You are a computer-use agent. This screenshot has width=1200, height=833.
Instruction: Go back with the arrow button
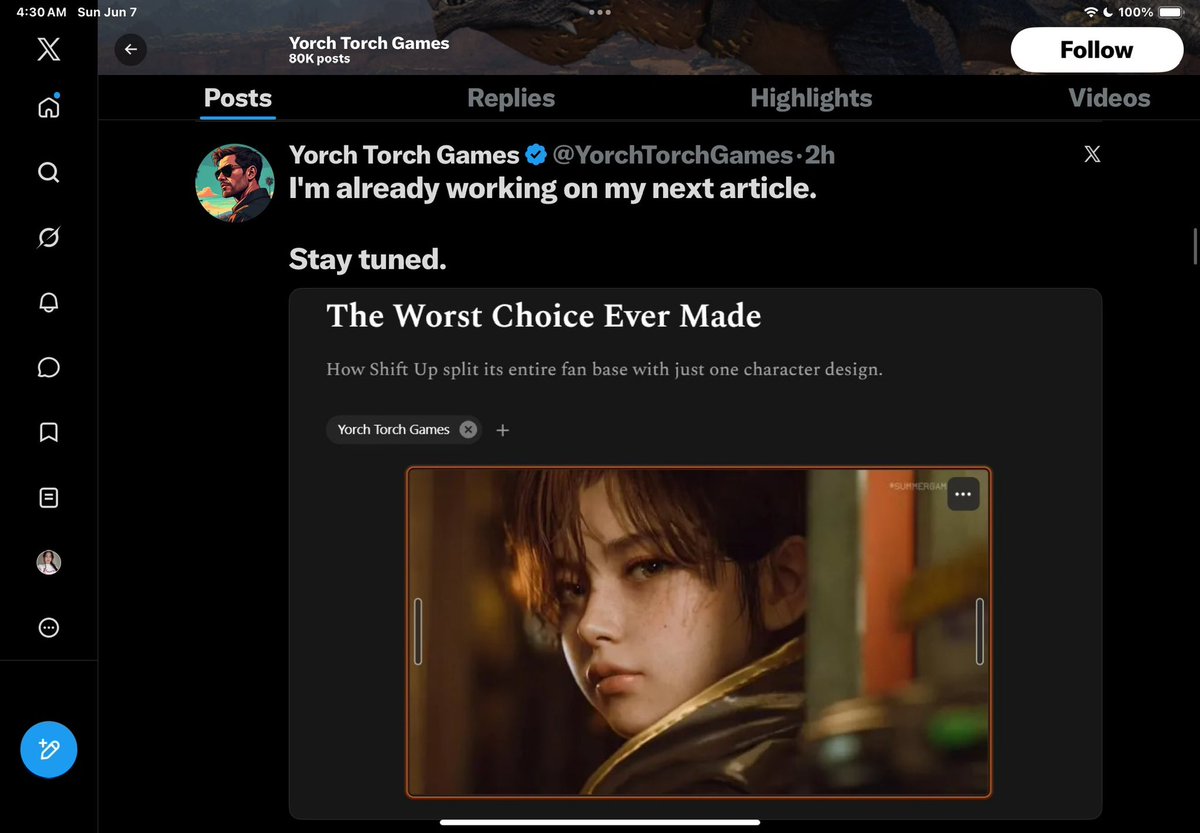click(130, 50)
